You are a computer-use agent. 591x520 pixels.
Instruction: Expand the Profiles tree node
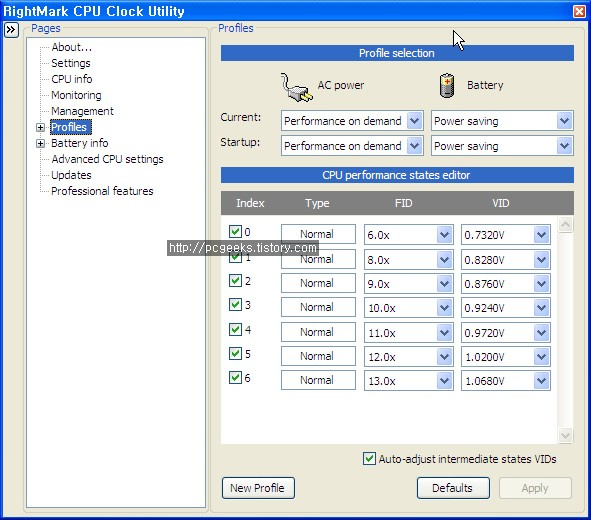40,127
